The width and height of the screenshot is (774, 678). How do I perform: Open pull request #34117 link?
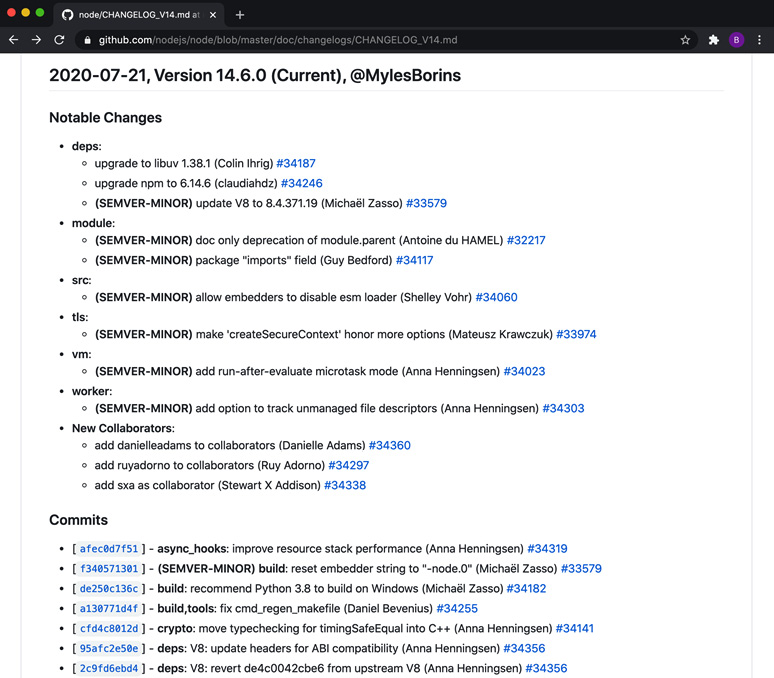pyautogui.click(x=414, y=260)
